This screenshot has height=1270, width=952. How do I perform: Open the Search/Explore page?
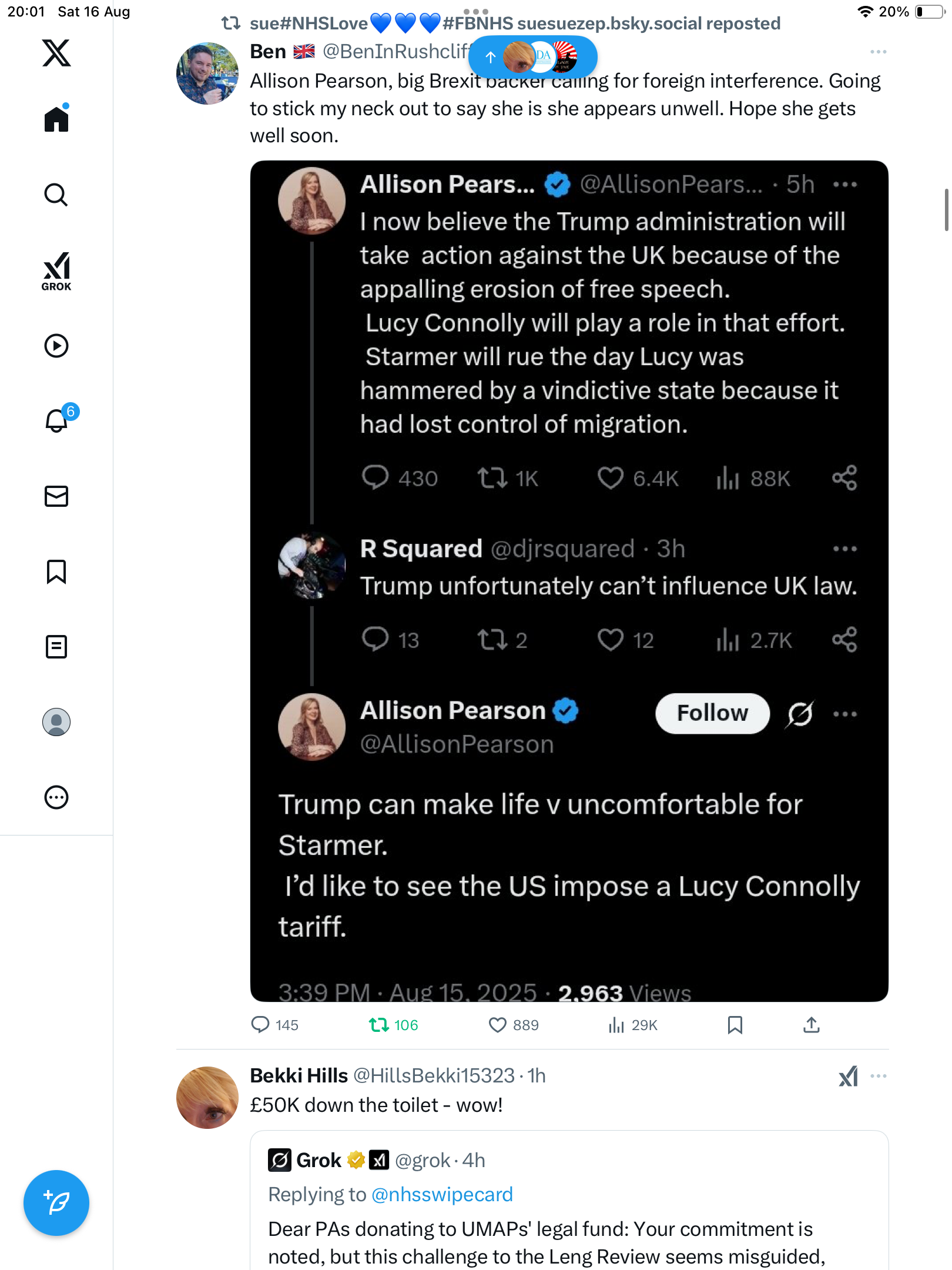click(x=56, y=195)
